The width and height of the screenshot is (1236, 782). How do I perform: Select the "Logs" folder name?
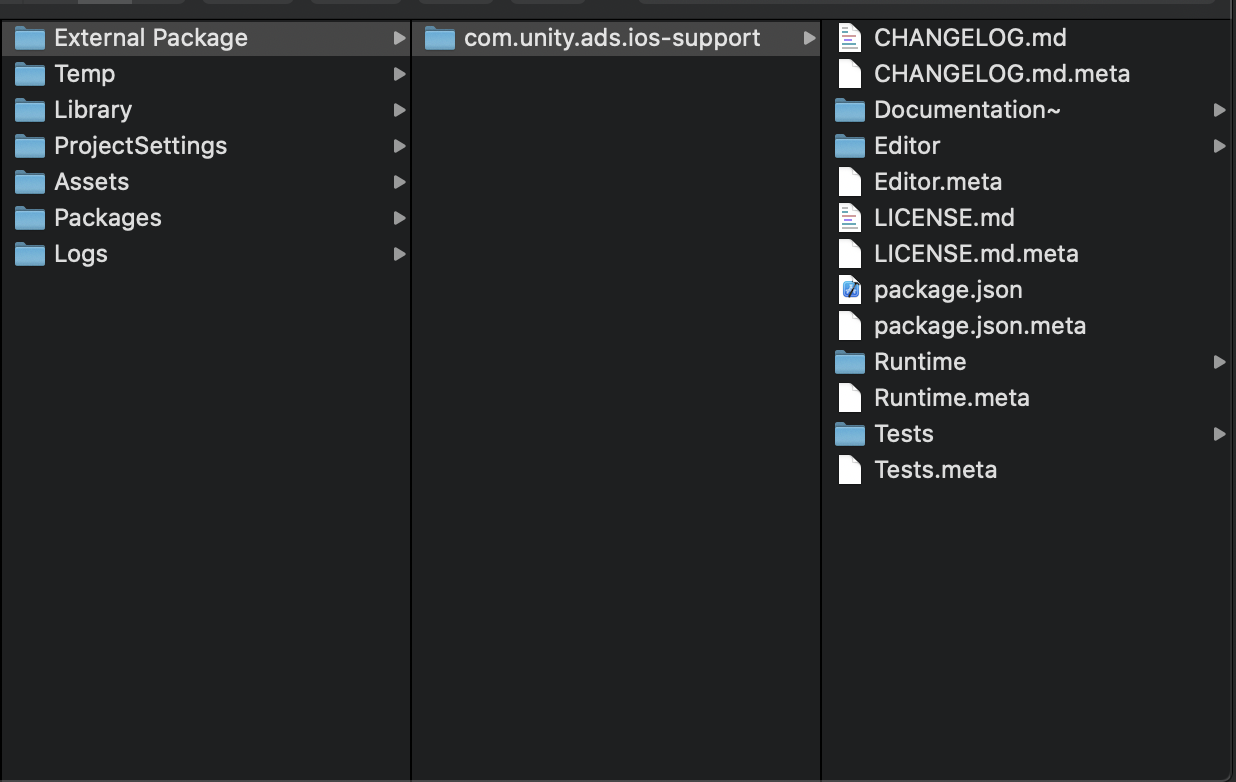coord(81,254)
